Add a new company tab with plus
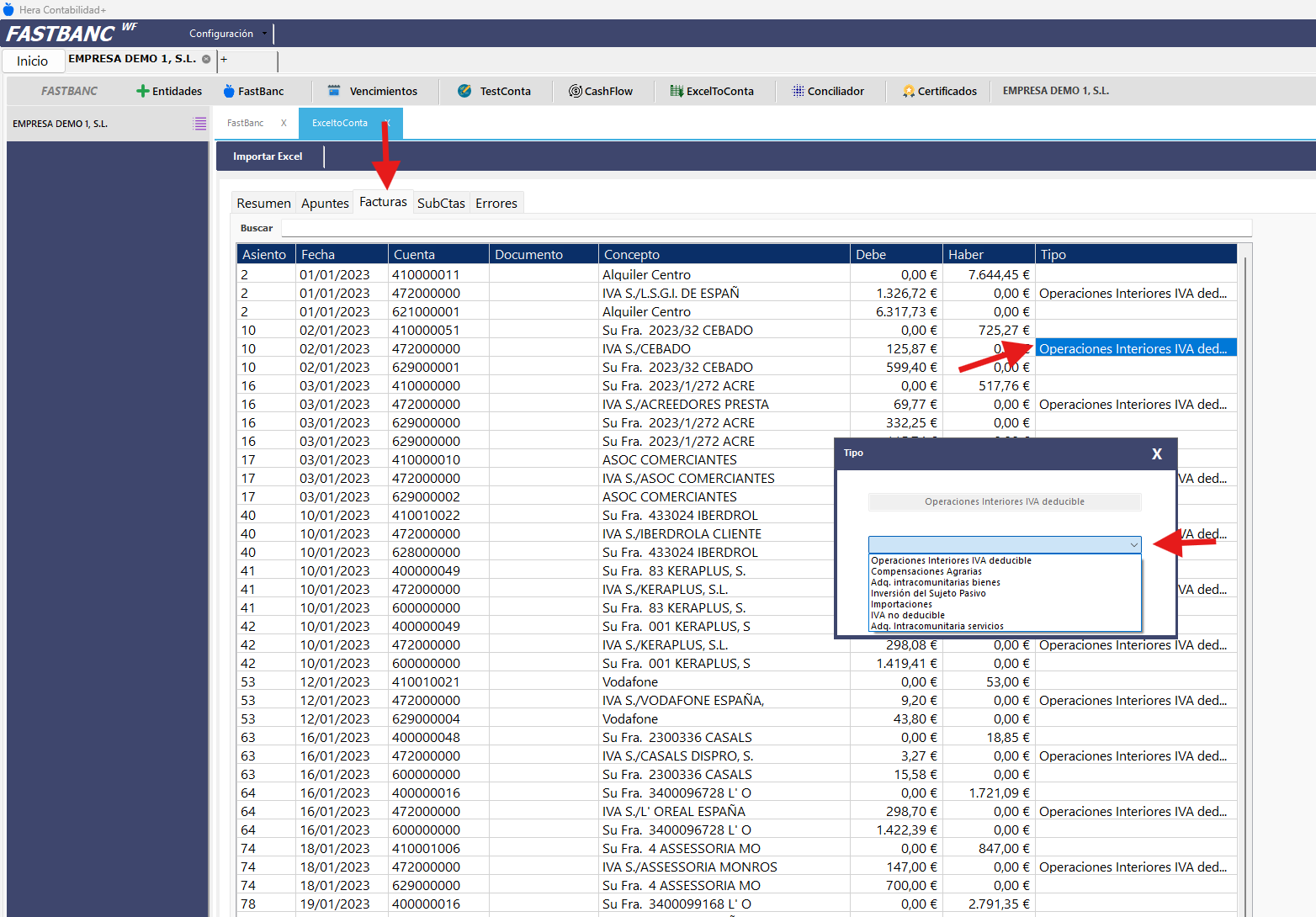 coord(224,60)
